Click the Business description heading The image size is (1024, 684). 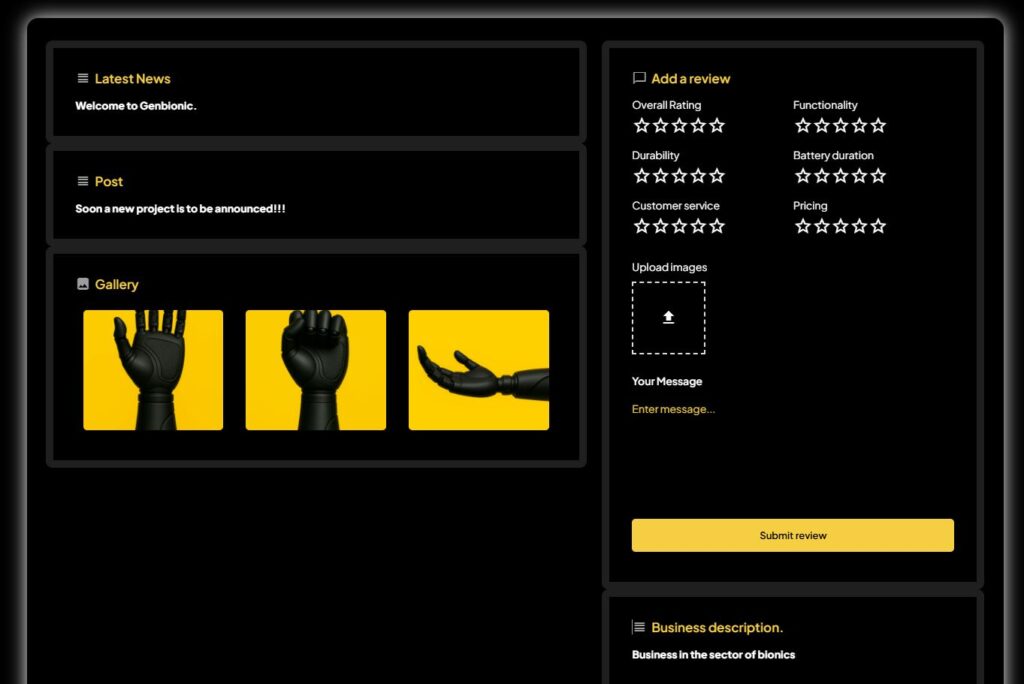[x=717, y=627]
